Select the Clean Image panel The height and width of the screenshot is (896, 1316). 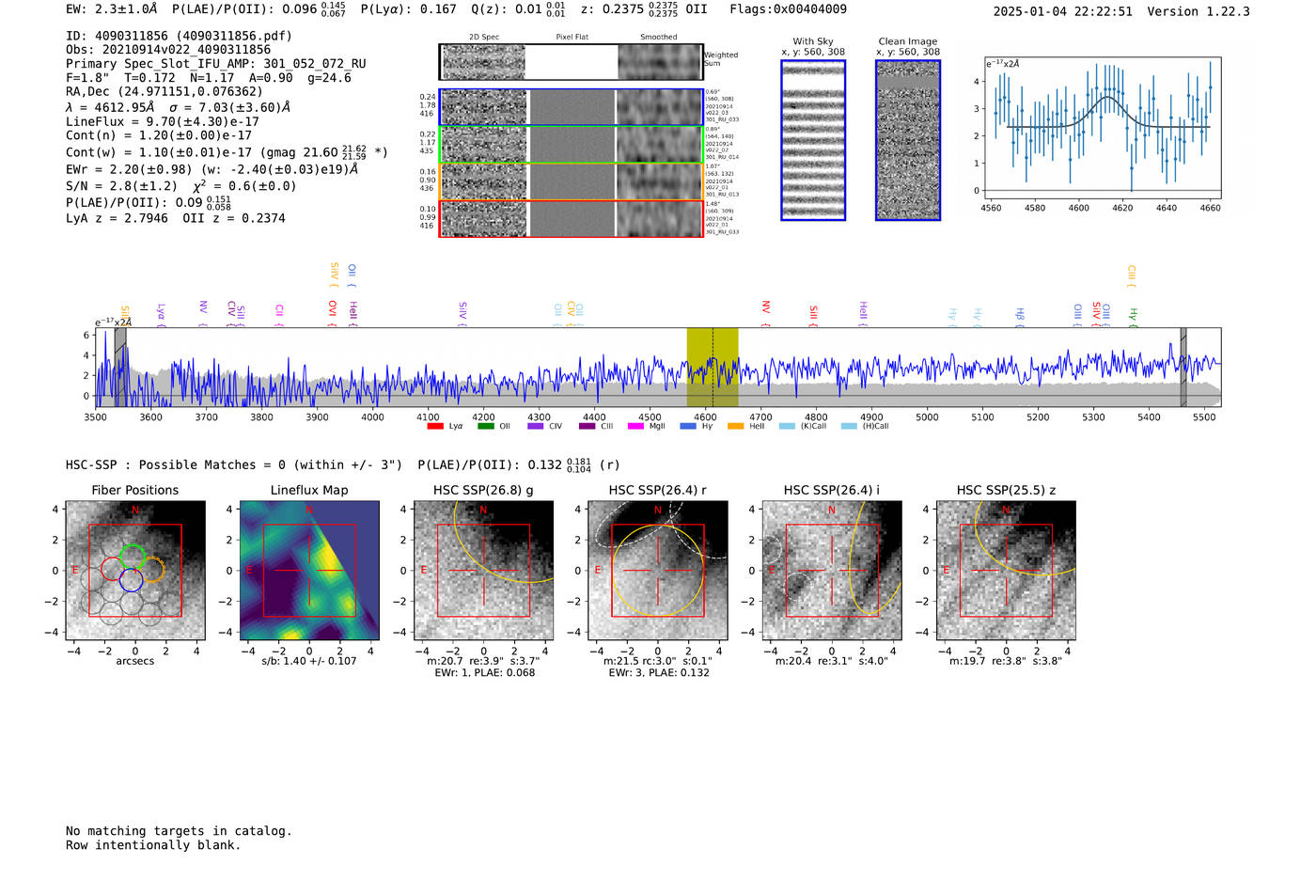click(x=908, y=140)
